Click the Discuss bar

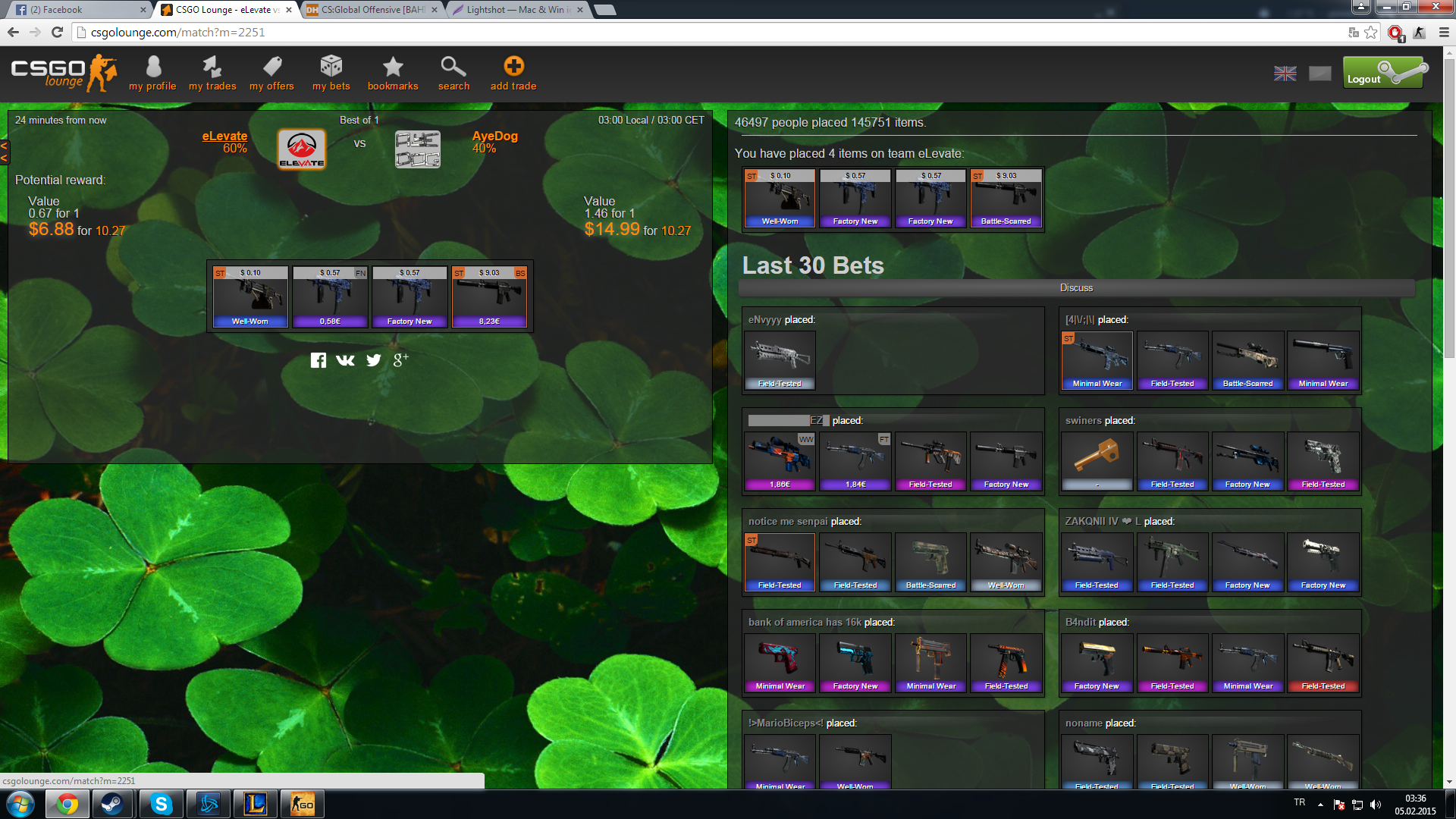coord(1076,288)
